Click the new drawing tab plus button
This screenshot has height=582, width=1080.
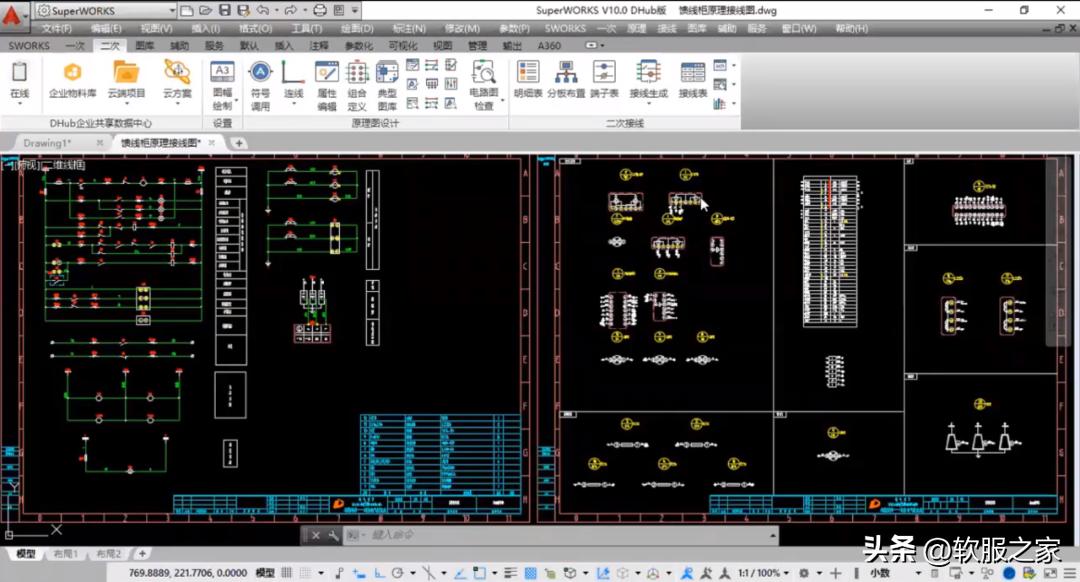pyautogui.click(x=239, y=143)
